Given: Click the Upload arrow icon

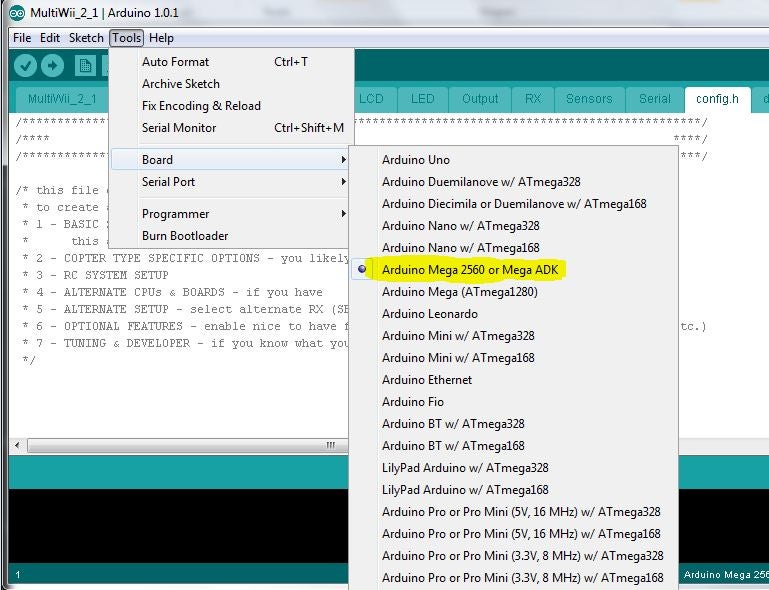Looking at the screenshot, I should (x=52, y=65).
